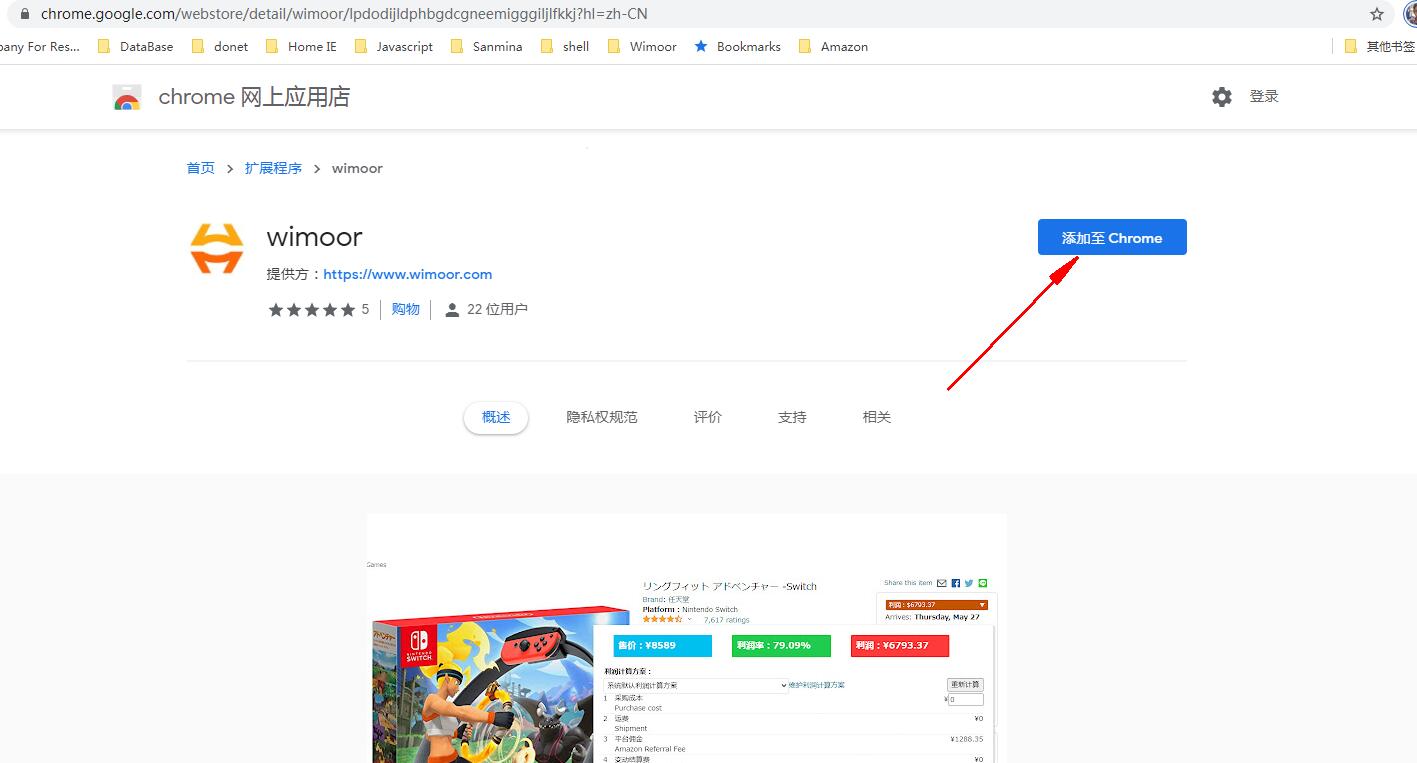Click the chrome 网上应用店 title

(x=254, y=97)
